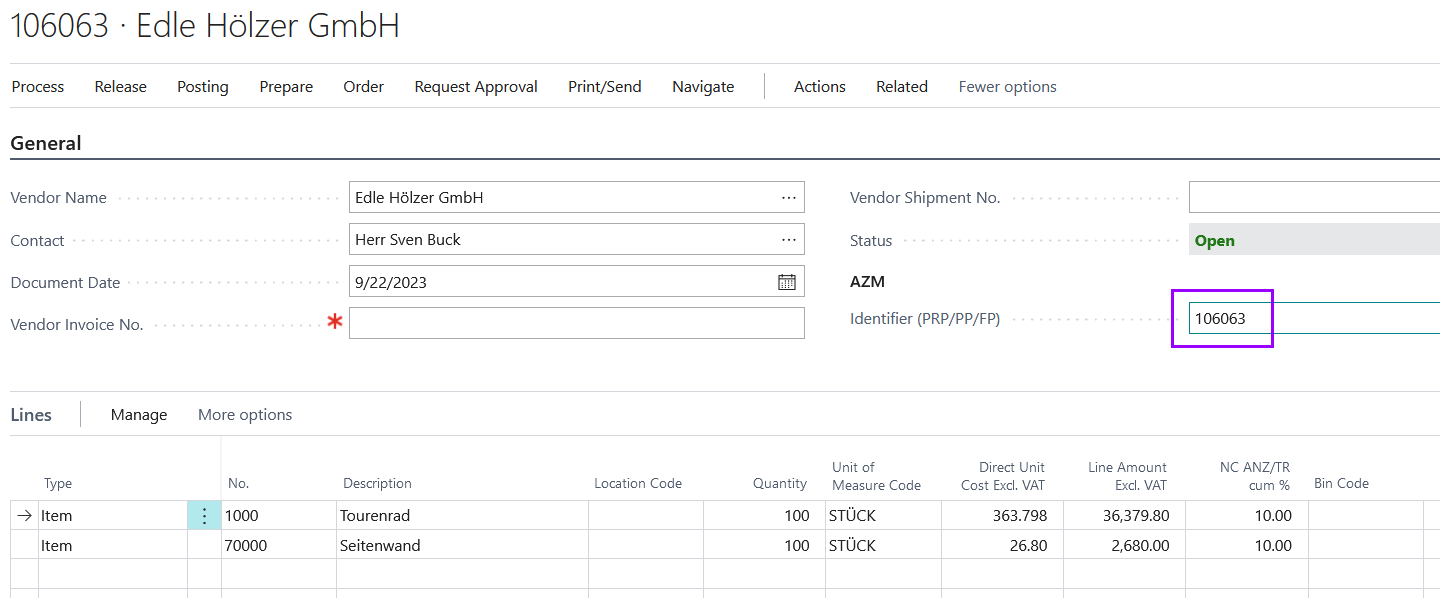Collapse the General section header
The height and width of the screenshot is (598, 1440).
[46, 143]
